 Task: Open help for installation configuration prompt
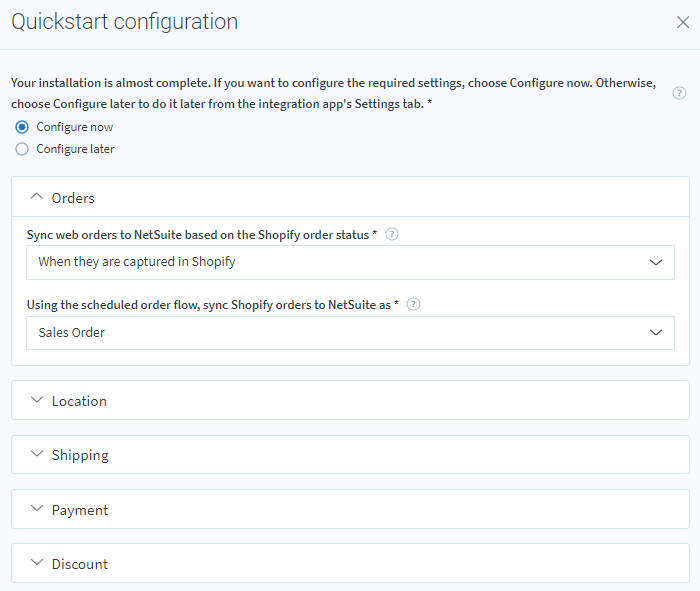(679, 93)
